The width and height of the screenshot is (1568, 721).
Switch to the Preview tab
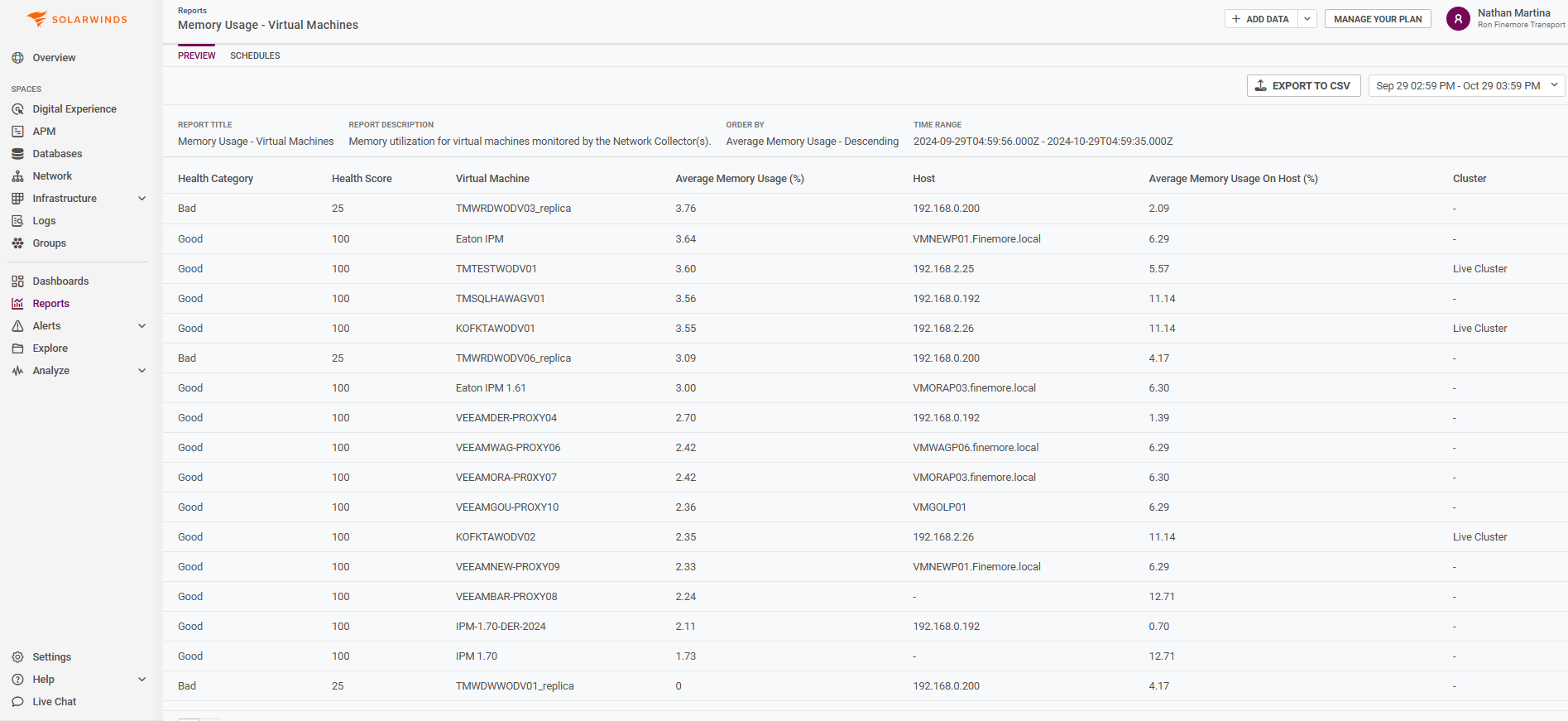(x=197, y=55)
